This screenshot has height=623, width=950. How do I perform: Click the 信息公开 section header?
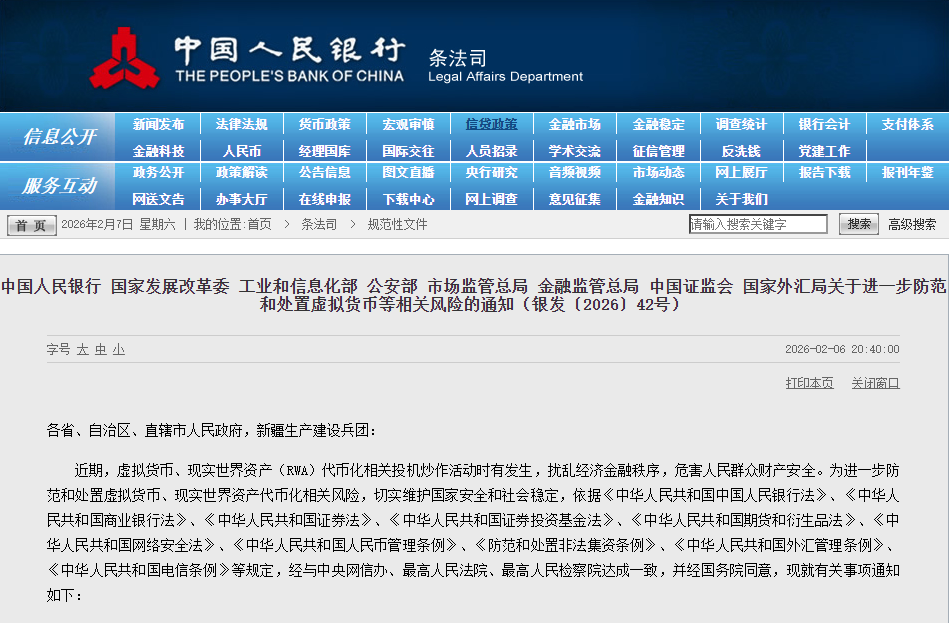59,137
